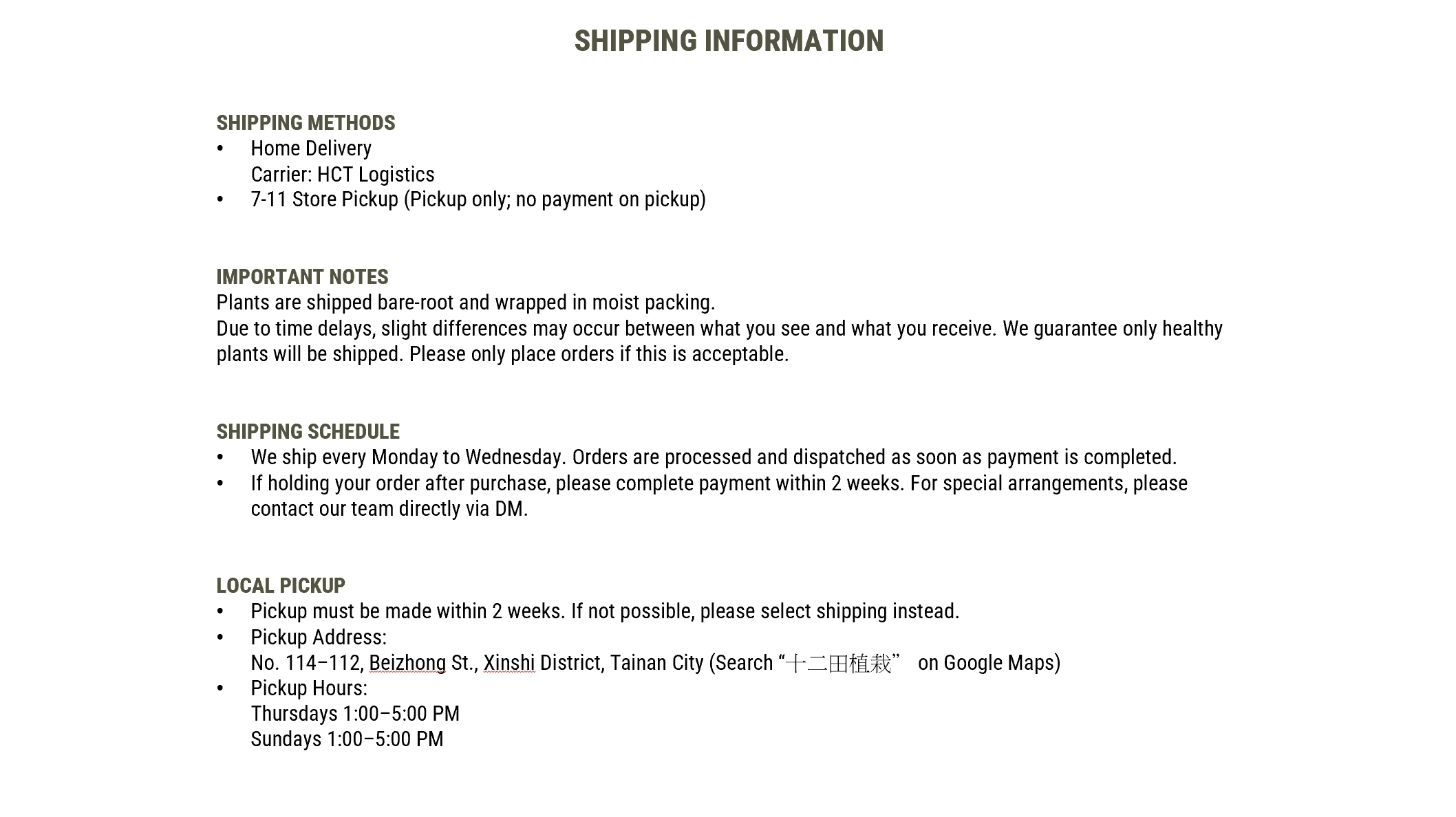Click the Home Delivery bullet text
Screen dimensions: 1456x817
tap(311, 149)
